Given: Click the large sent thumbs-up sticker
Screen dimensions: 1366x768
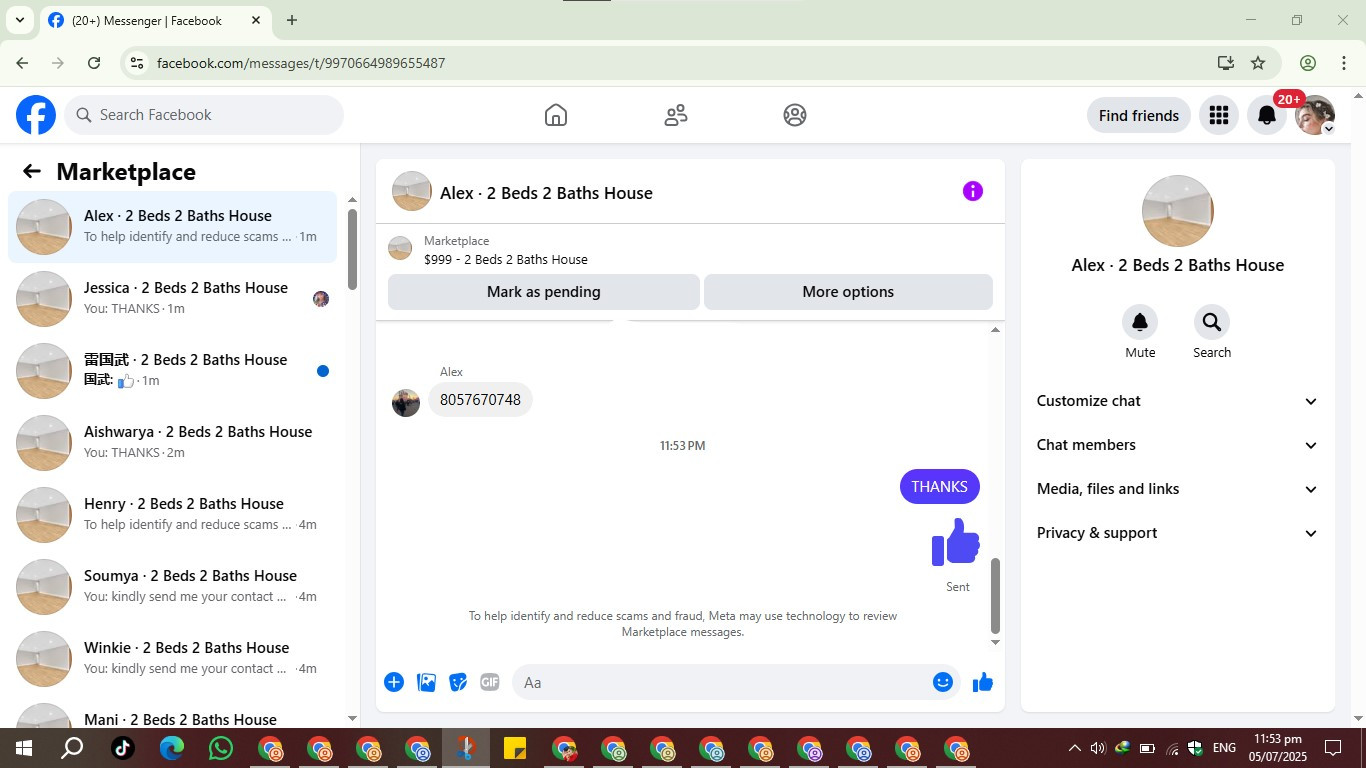Looking at the screenshot, I should (x=956, y=543).
